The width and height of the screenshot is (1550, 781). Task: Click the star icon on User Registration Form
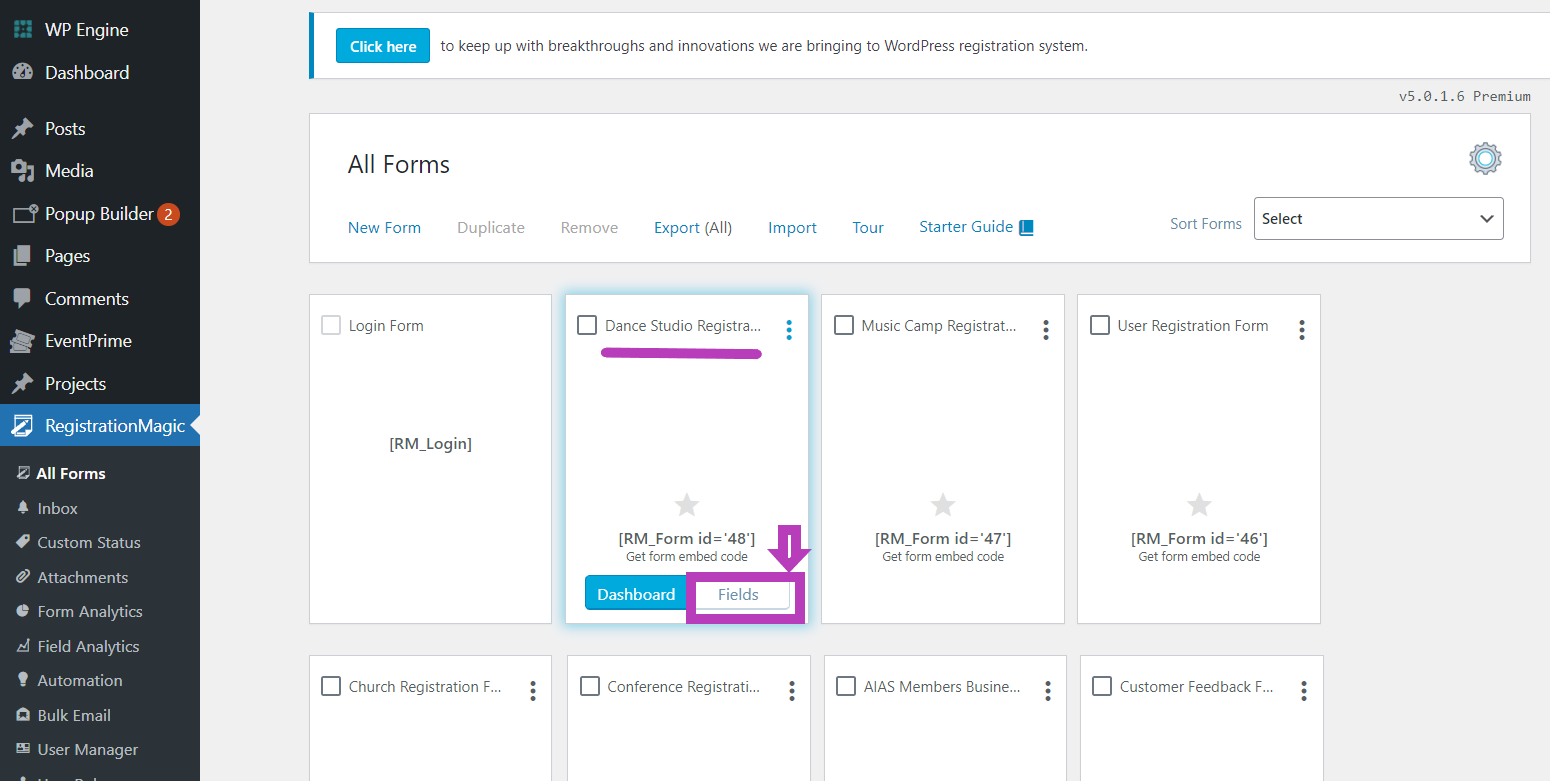[1198, 505]
